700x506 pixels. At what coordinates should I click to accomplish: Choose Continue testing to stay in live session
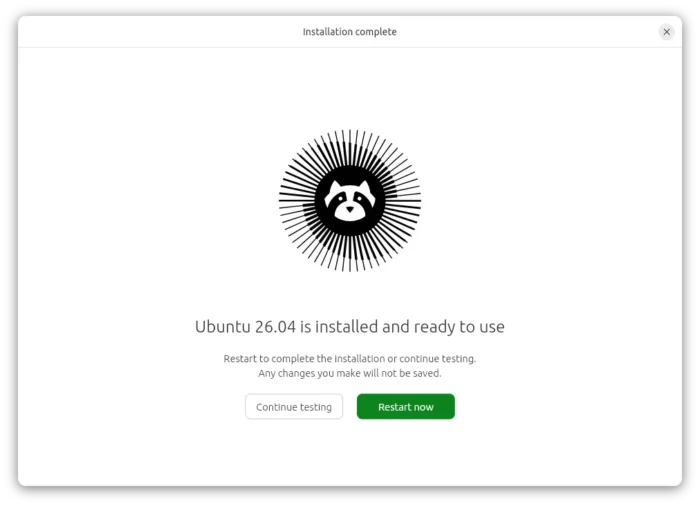(x=294, y=406)
